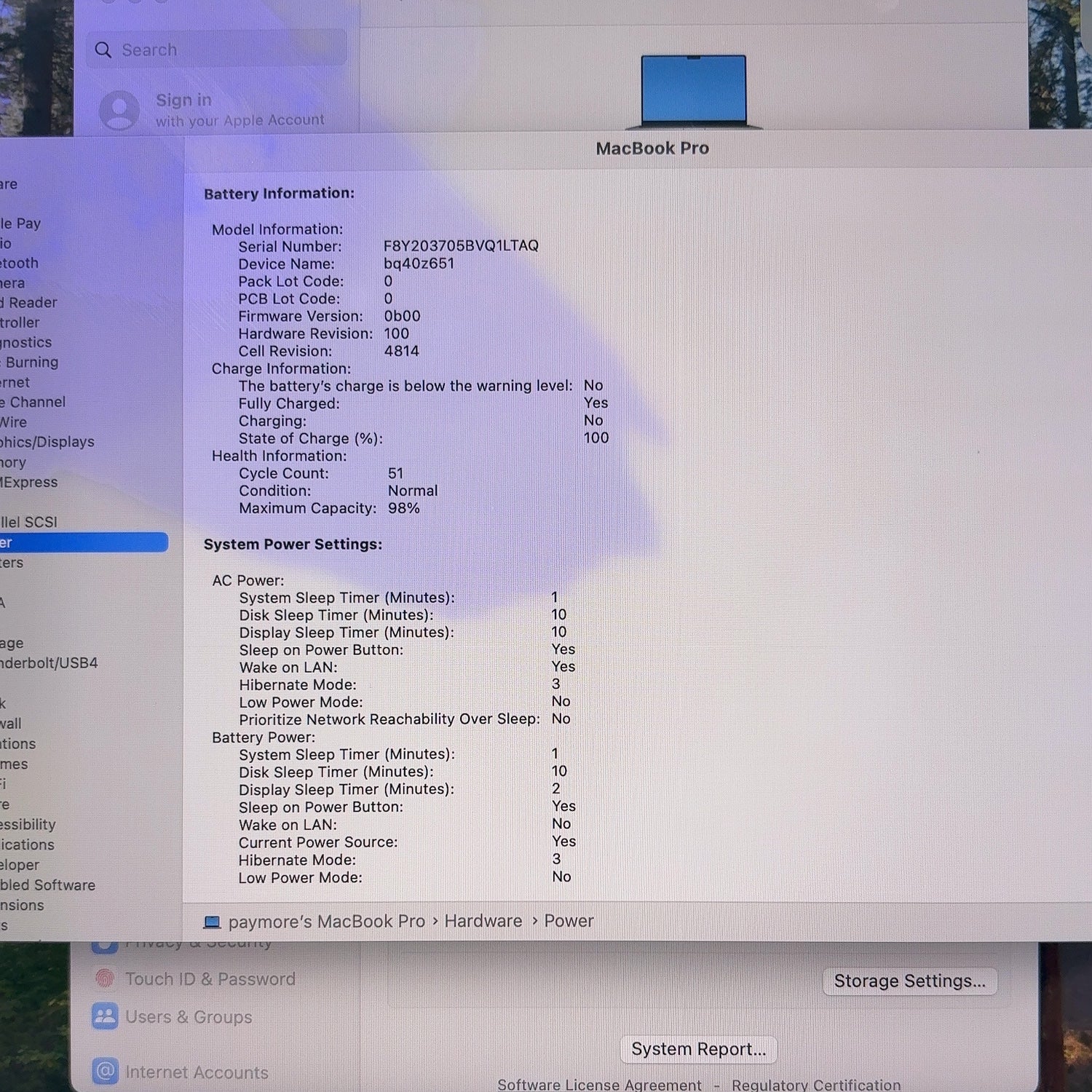Click Hardware in the path bar

point(483,921)
